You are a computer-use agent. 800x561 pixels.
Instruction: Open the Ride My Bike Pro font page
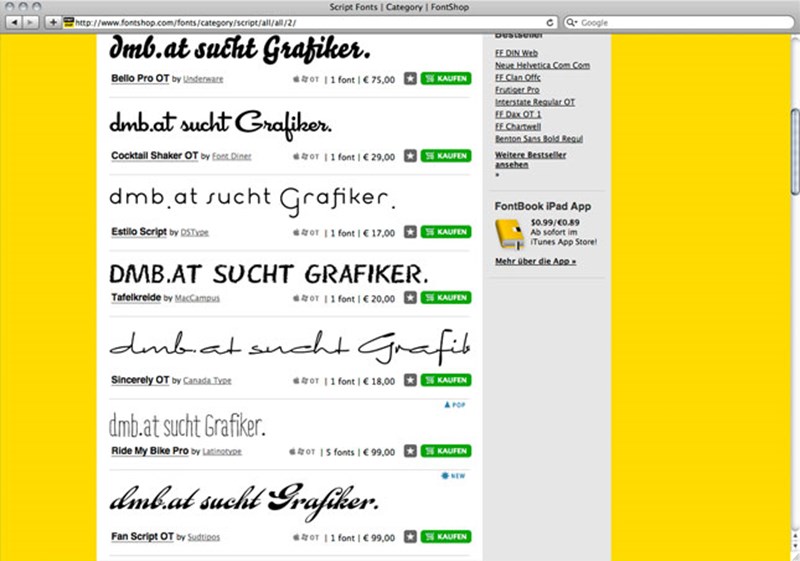click(149, 451)
